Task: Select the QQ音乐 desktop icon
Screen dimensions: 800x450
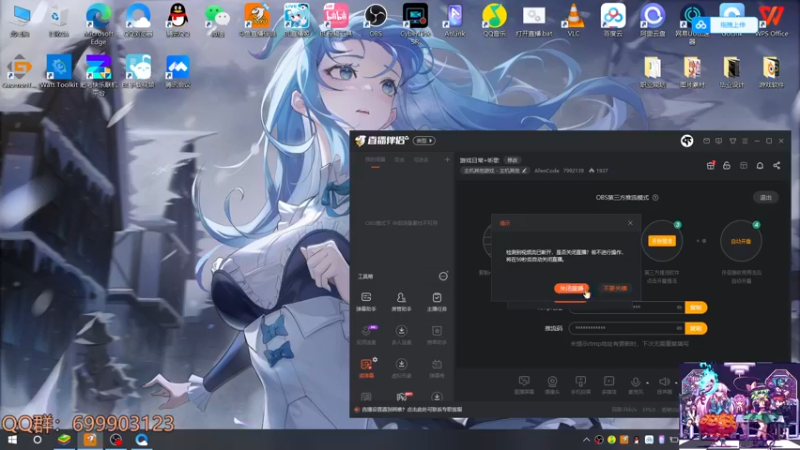Action: (494, 20)
